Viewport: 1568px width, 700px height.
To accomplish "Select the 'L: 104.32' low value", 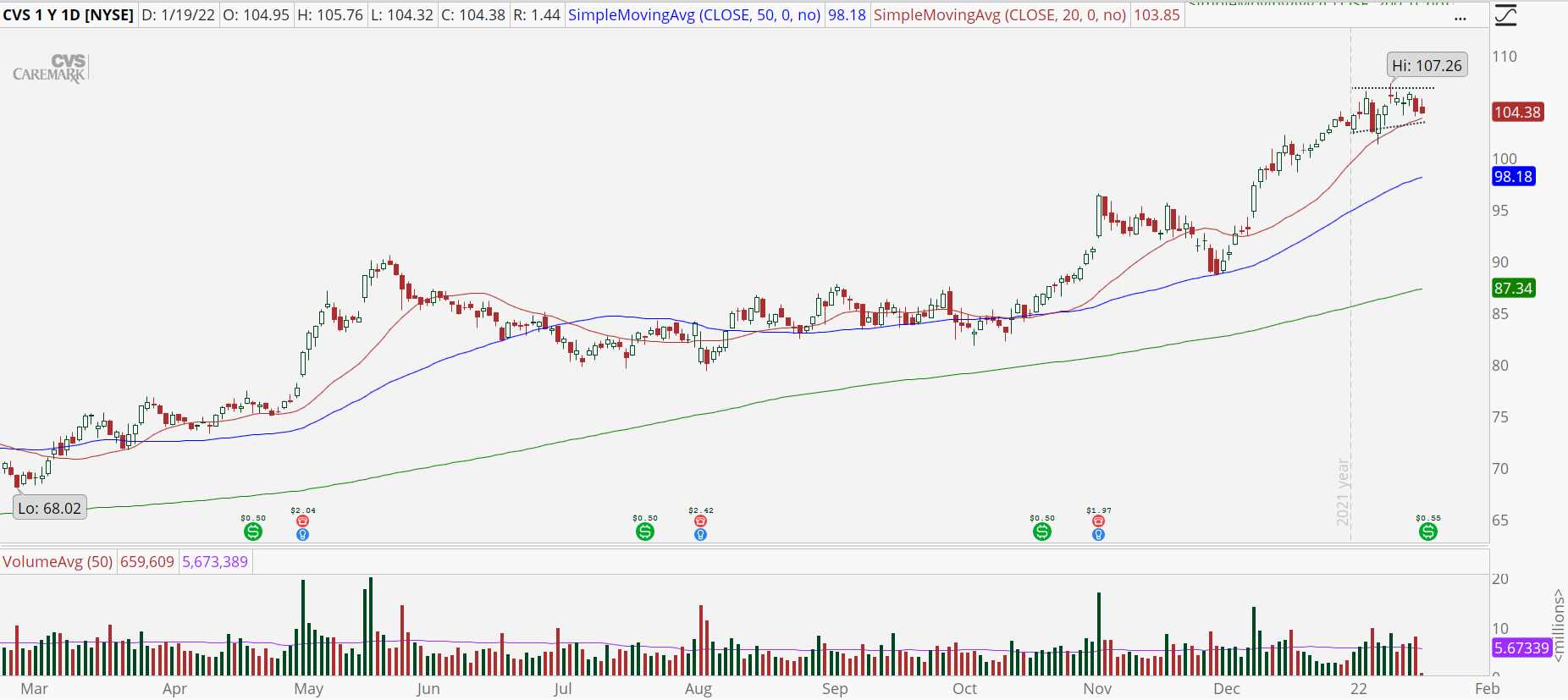I will [x=402, y=15].
